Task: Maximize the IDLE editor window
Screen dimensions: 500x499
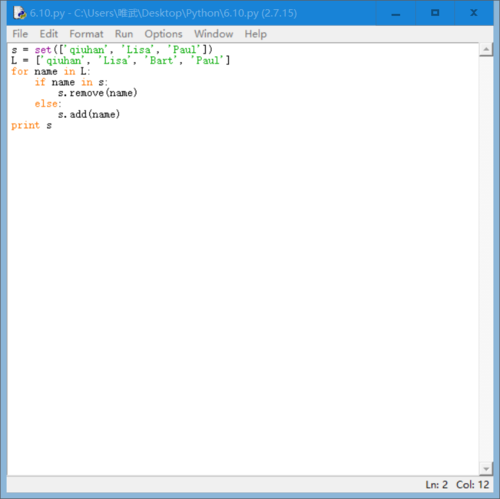Action: coord(435,13)
